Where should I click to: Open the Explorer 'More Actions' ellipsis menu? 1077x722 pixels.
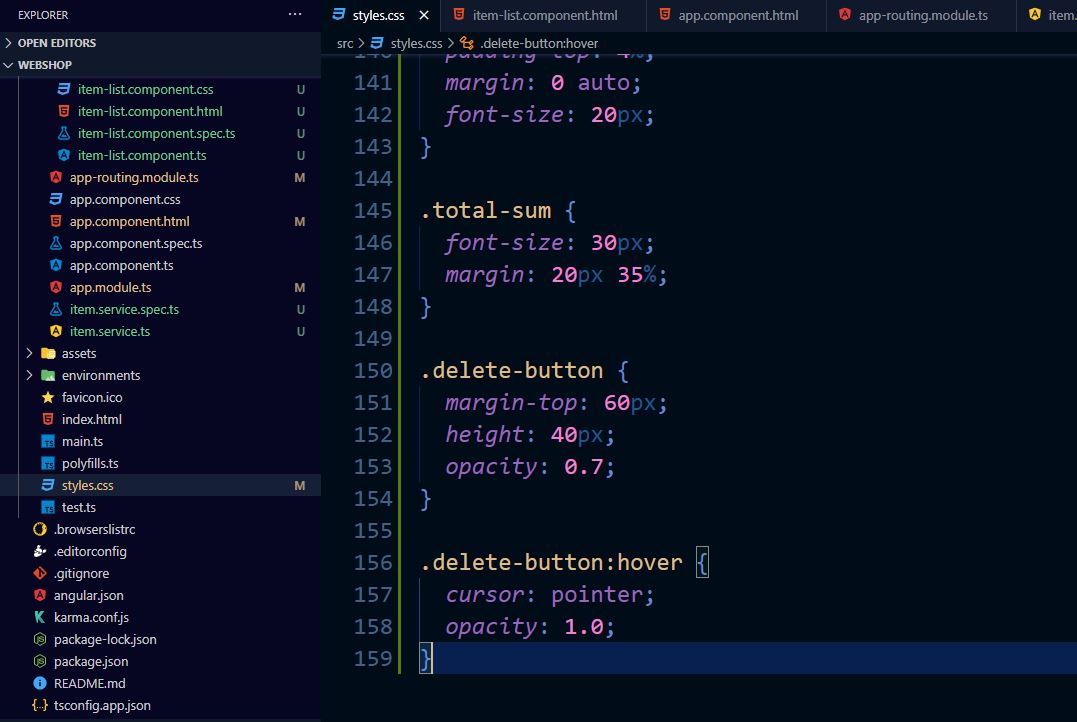coord(295,14)
